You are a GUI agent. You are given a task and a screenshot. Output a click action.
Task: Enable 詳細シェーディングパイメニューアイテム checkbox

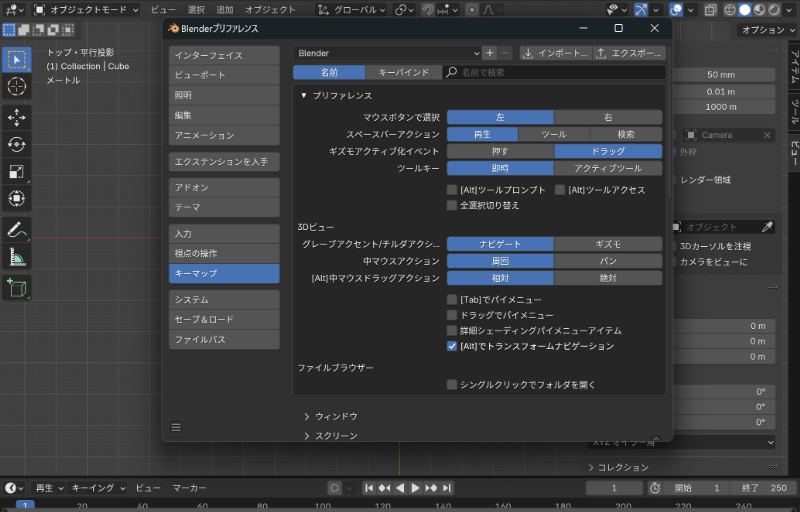coord(452,330)
